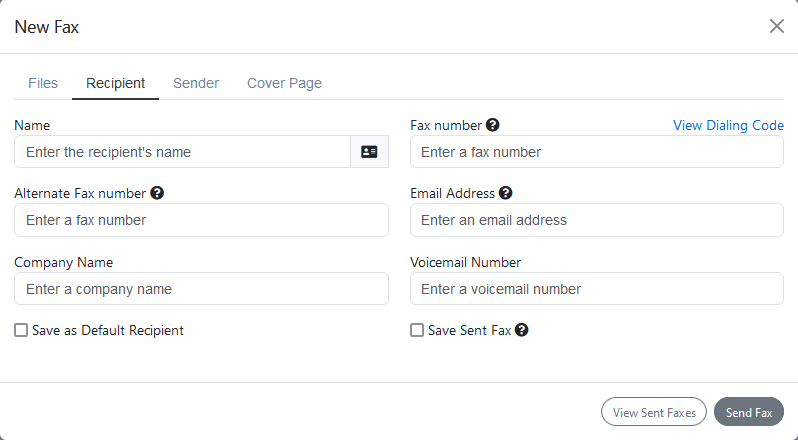Click the Company Name label

click(64, 262)
